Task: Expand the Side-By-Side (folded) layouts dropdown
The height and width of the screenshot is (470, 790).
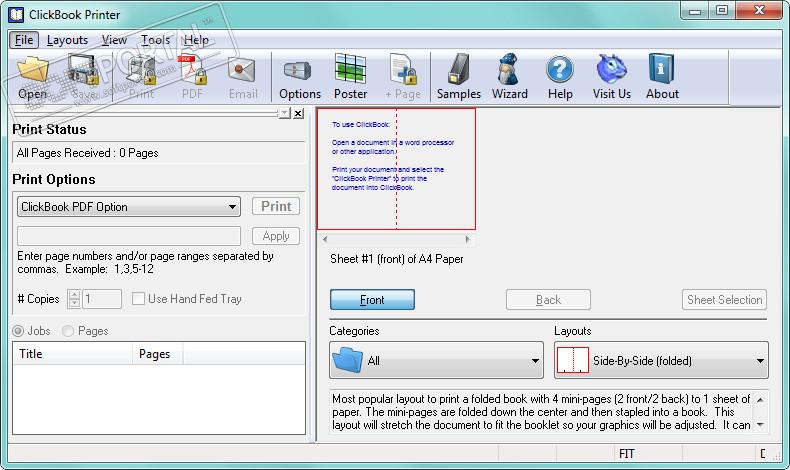Action: click(x=662, y=360)
